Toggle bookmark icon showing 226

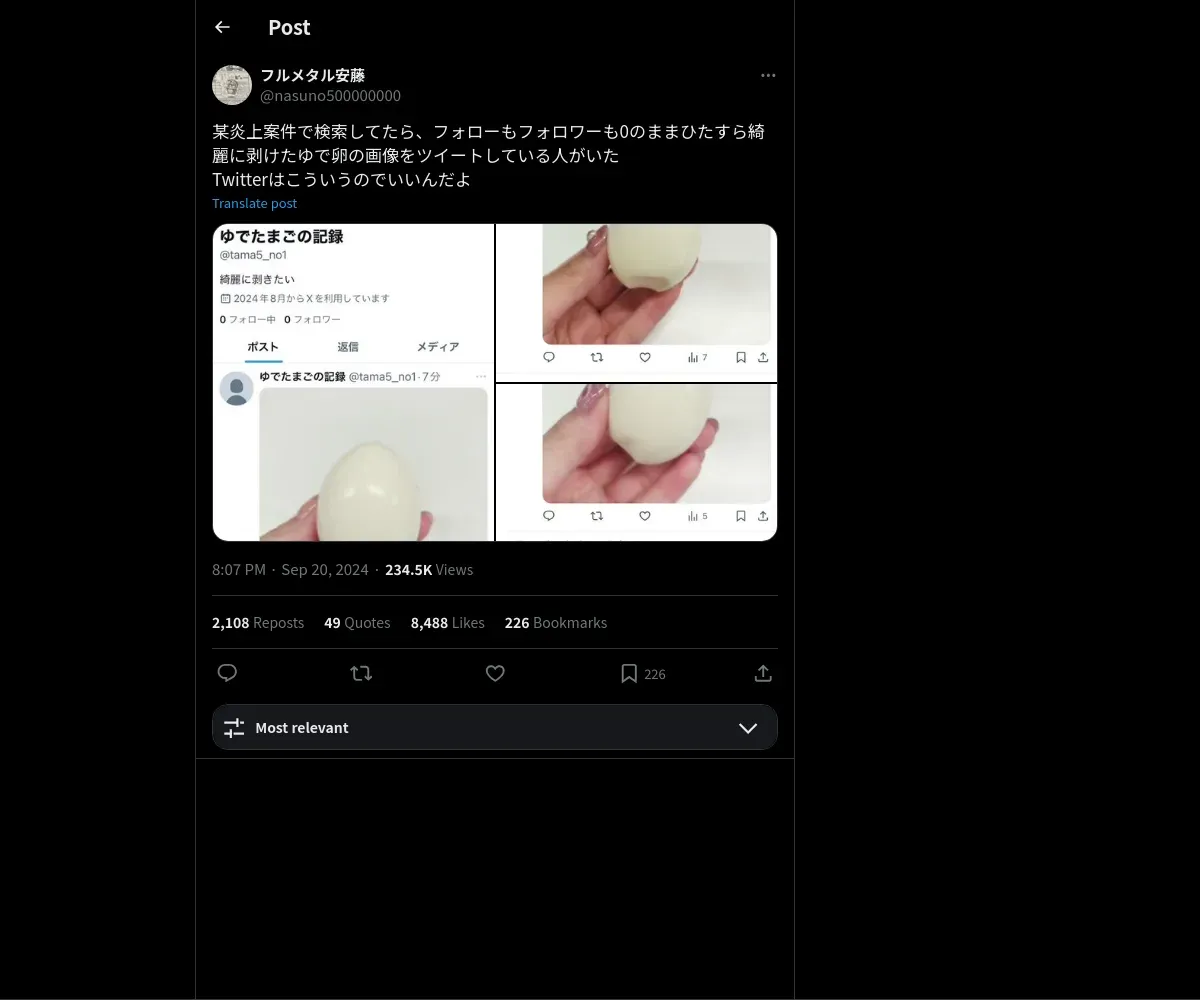pyautogui.click(x=629, y=673)
